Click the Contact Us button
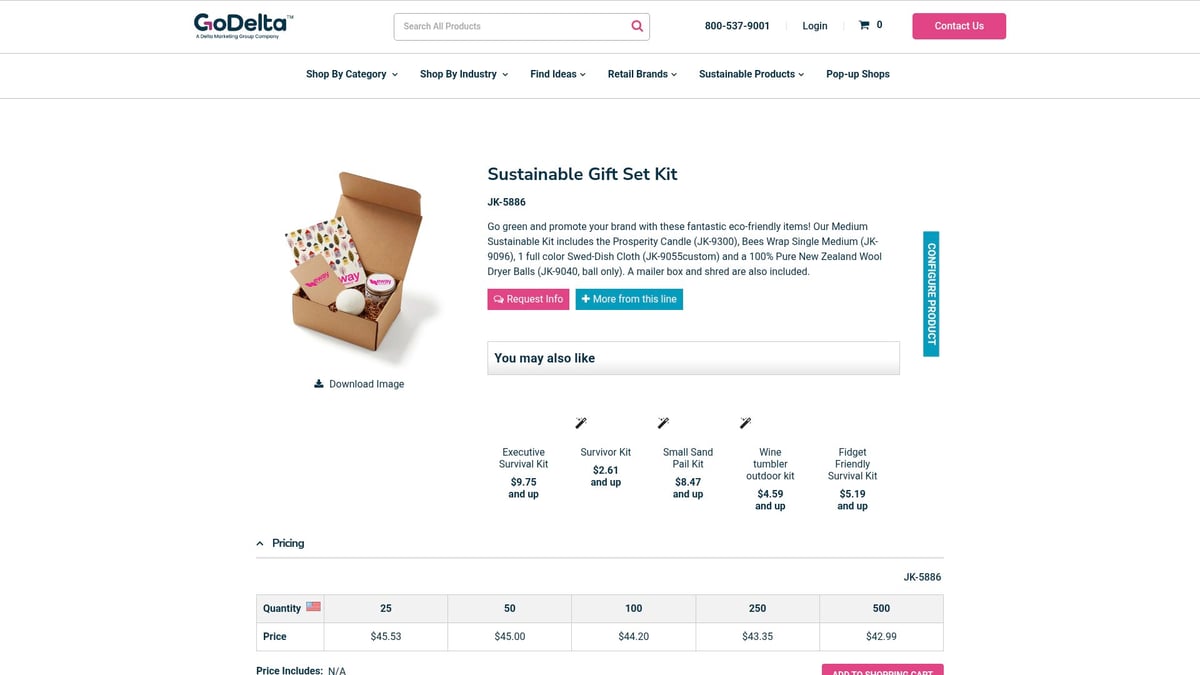Image resolution: width=1200 pixels, height=675 pixels. tap(958, 25)
